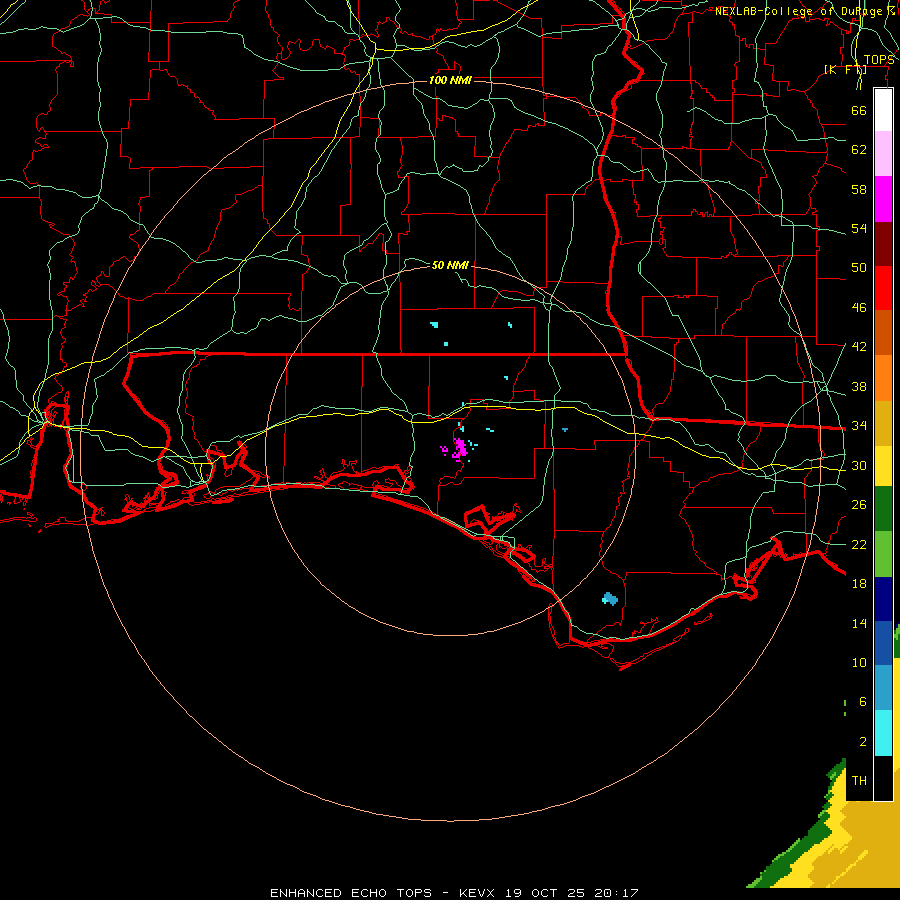This screenshot has height=900, width=900.
Task: Select the light green legend band
Action: [883, 554]
